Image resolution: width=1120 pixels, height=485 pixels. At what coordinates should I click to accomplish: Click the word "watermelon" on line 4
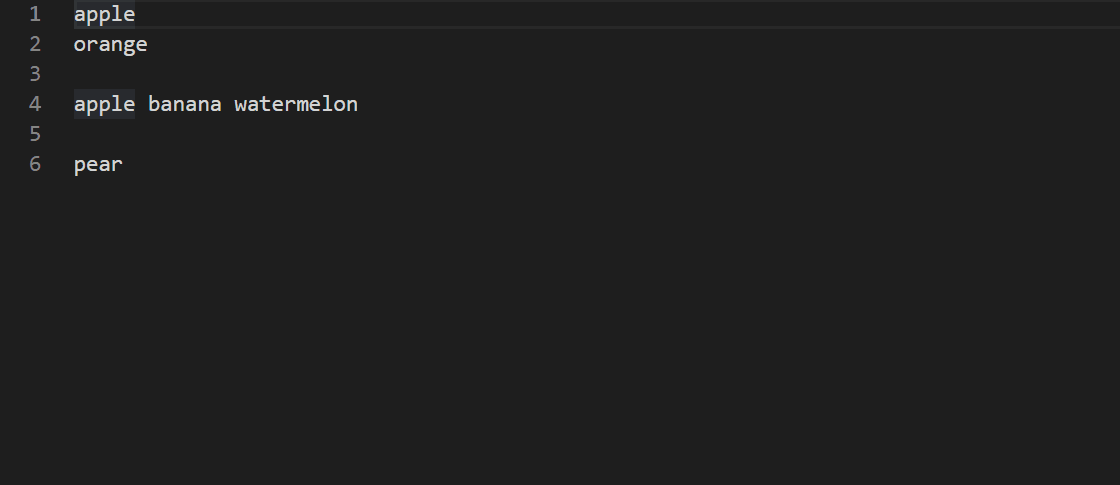coord(296,104)
